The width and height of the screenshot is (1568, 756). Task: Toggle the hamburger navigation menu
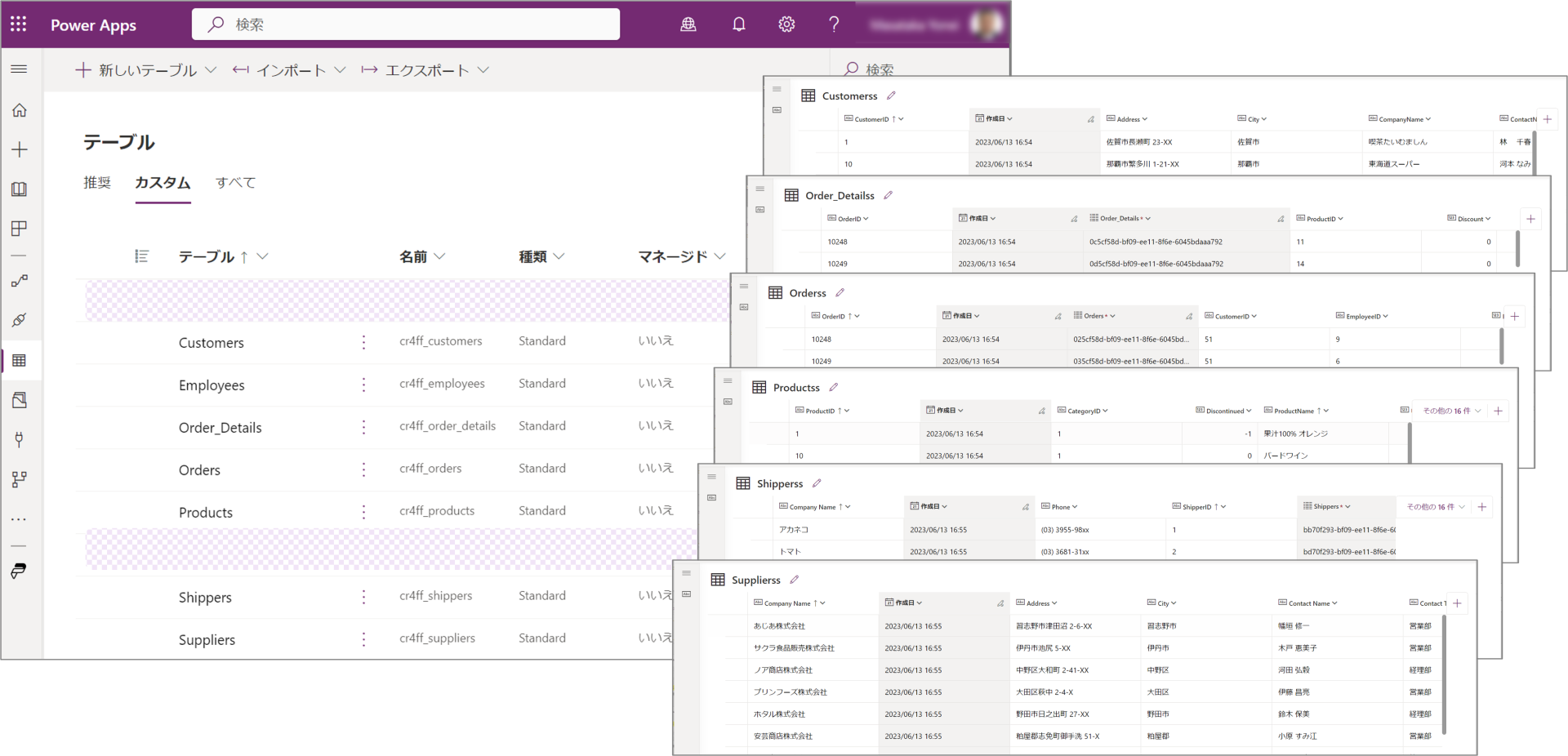pyautogui.click(x=19, y=69)
